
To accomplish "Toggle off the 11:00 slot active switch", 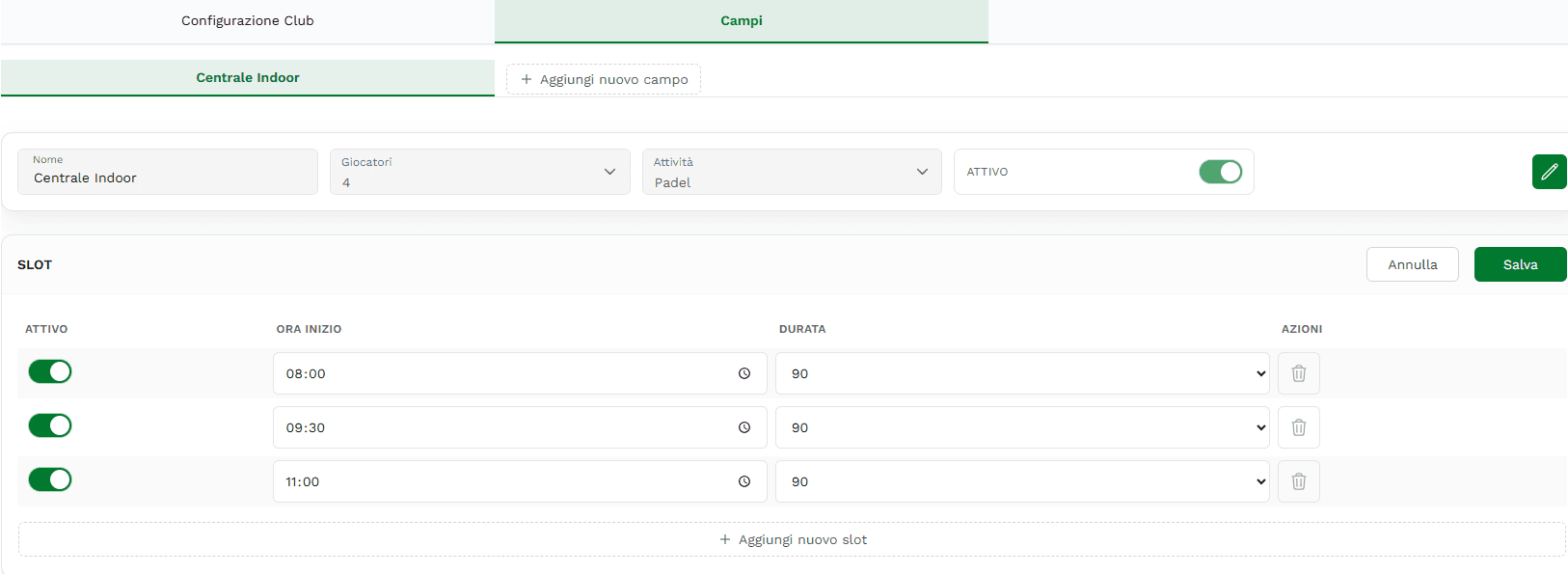I will tap(50, 479).
